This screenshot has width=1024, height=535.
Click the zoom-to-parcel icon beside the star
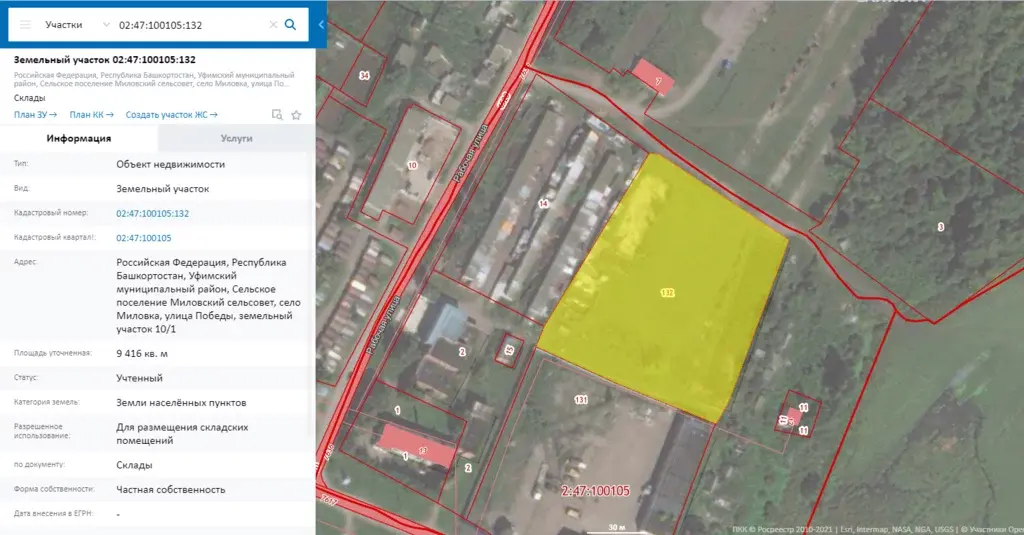(277, 115)
